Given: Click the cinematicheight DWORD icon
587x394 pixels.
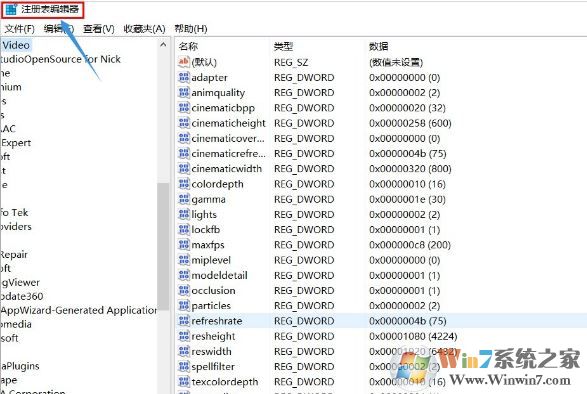Looking at the screenshot, I should (x=183, y=123).
